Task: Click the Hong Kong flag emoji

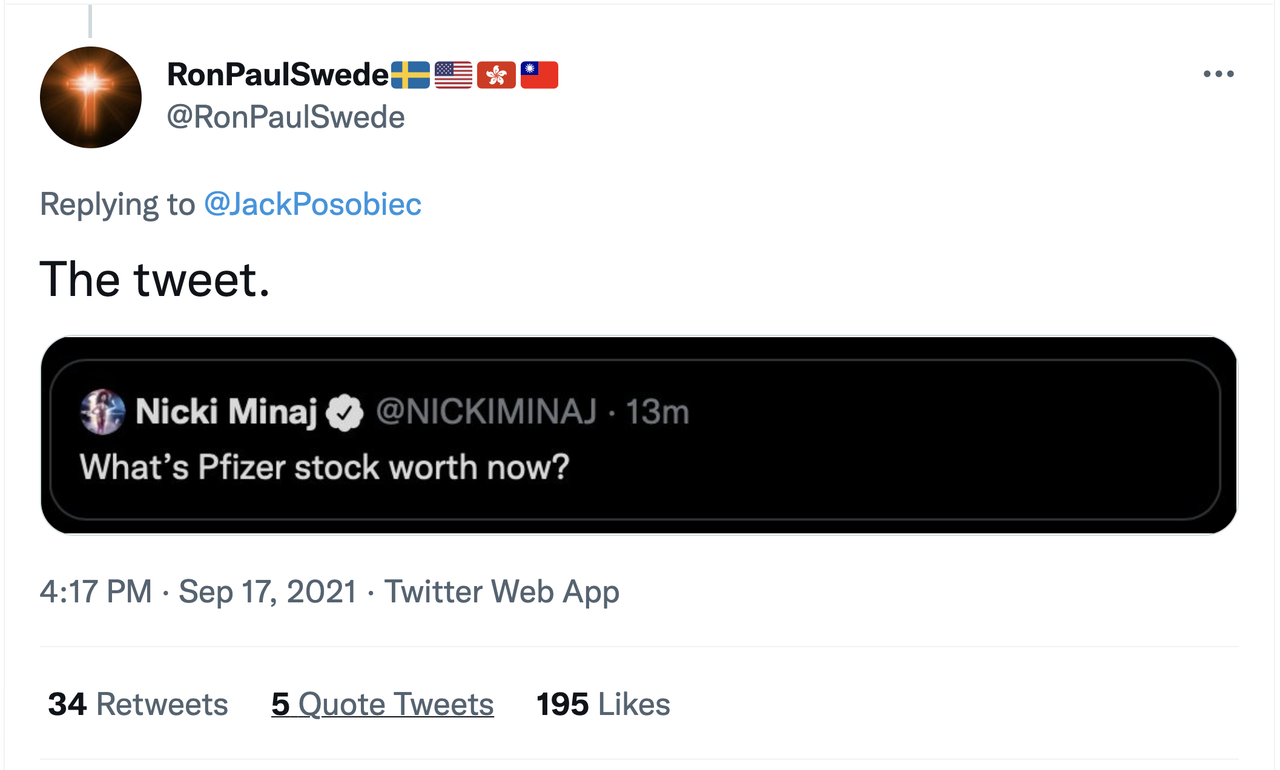Action: (x=496, y=75)
